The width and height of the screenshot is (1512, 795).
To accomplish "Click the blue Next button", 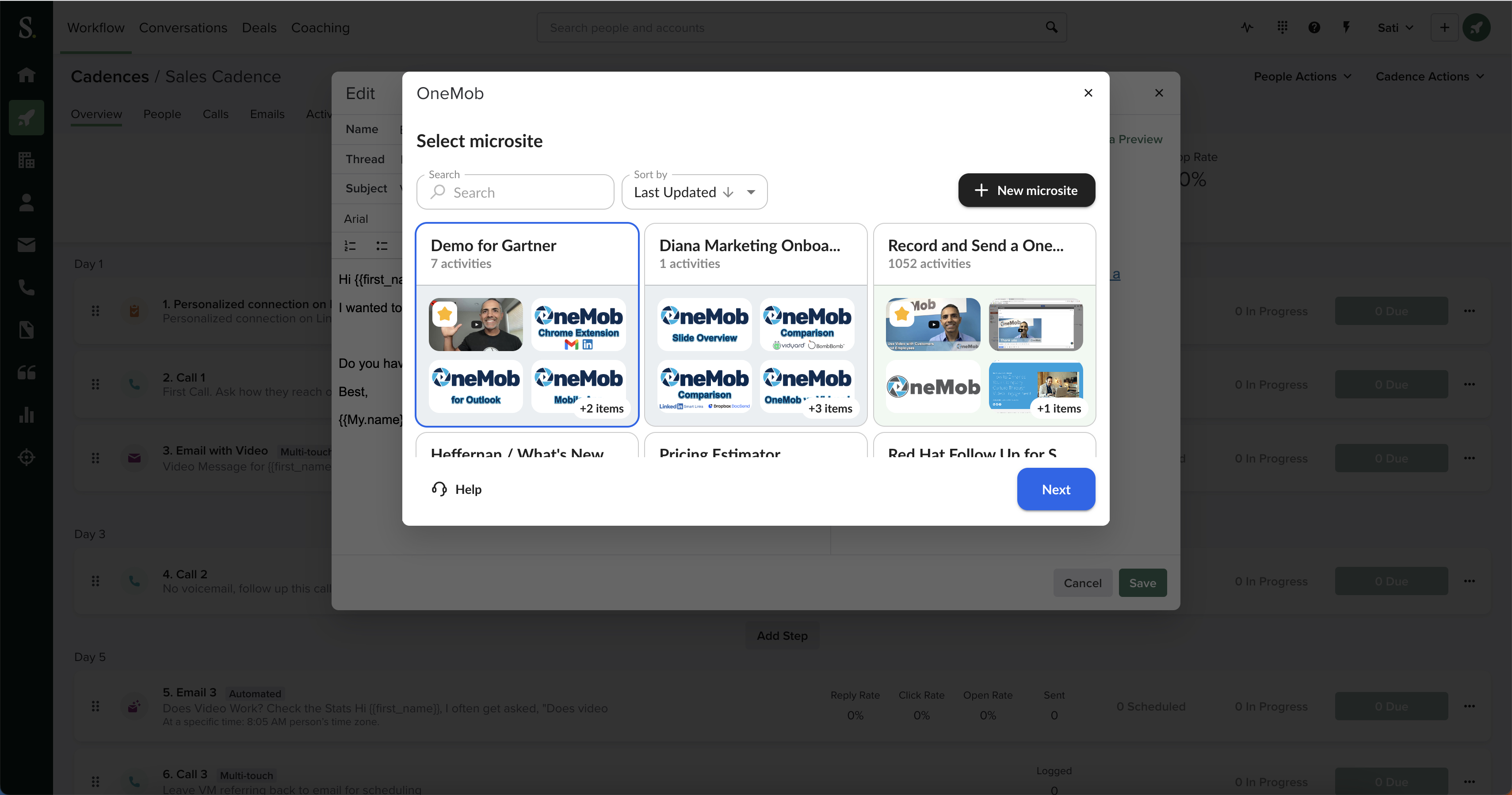I will (x=1055, y=489).
